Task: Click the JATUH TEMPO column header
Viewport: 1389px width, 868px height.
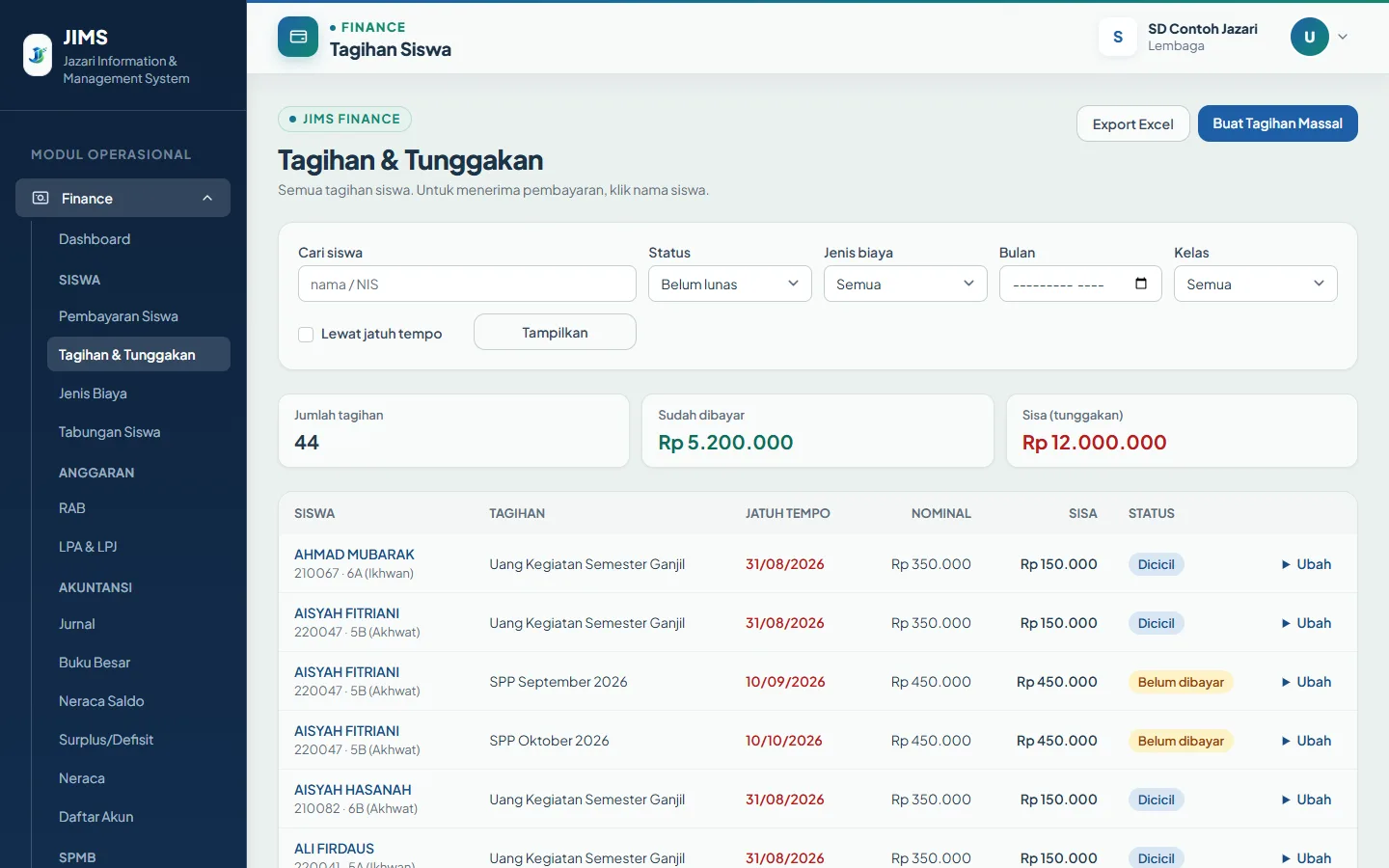Action: pos(788,513)
